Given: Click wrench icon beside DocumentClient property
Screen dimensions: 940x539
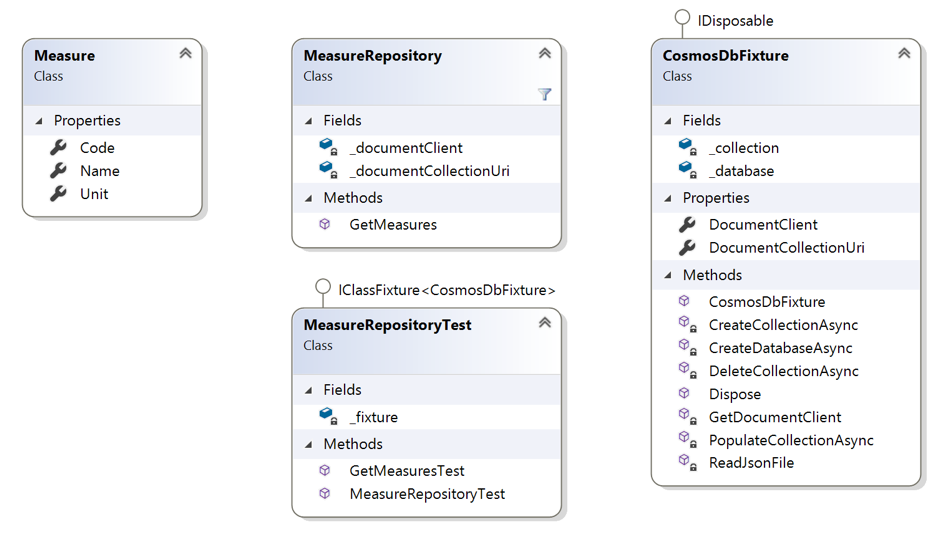Looking at the screenshot, I should [687, 224].
